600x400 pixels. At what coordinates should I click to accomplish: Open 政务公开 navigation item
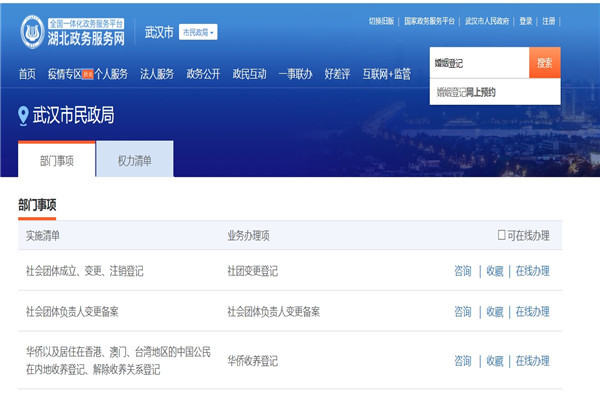click(x=203, y=74)
